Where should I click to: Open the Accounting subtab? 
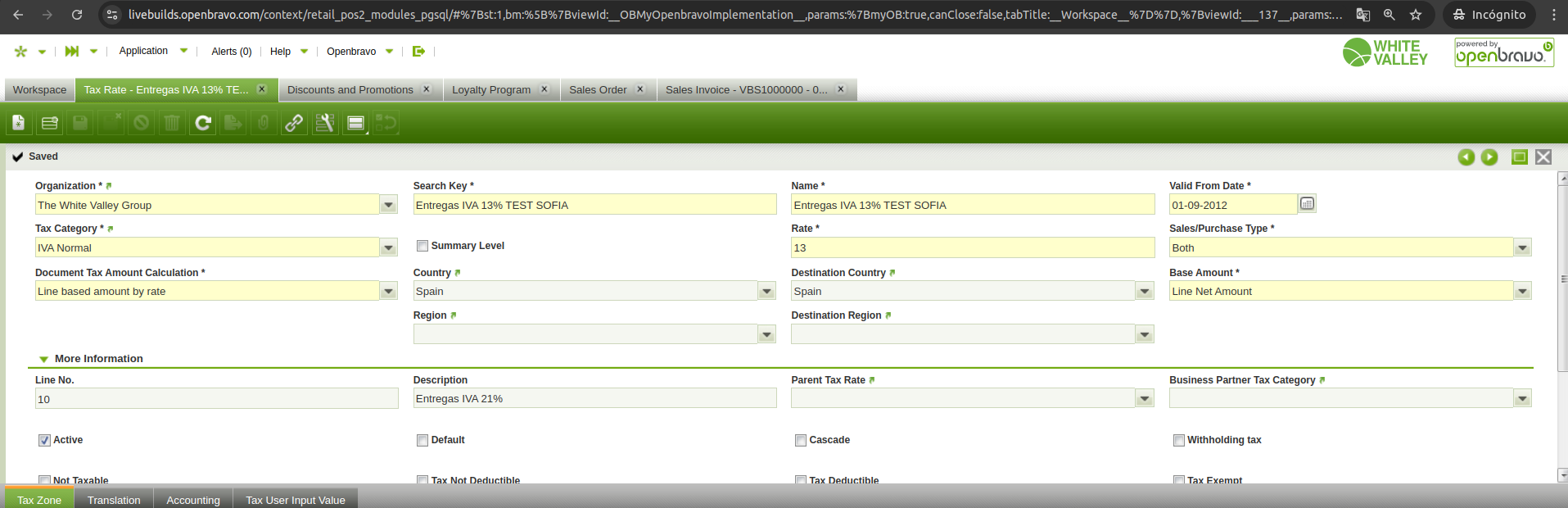193,500
